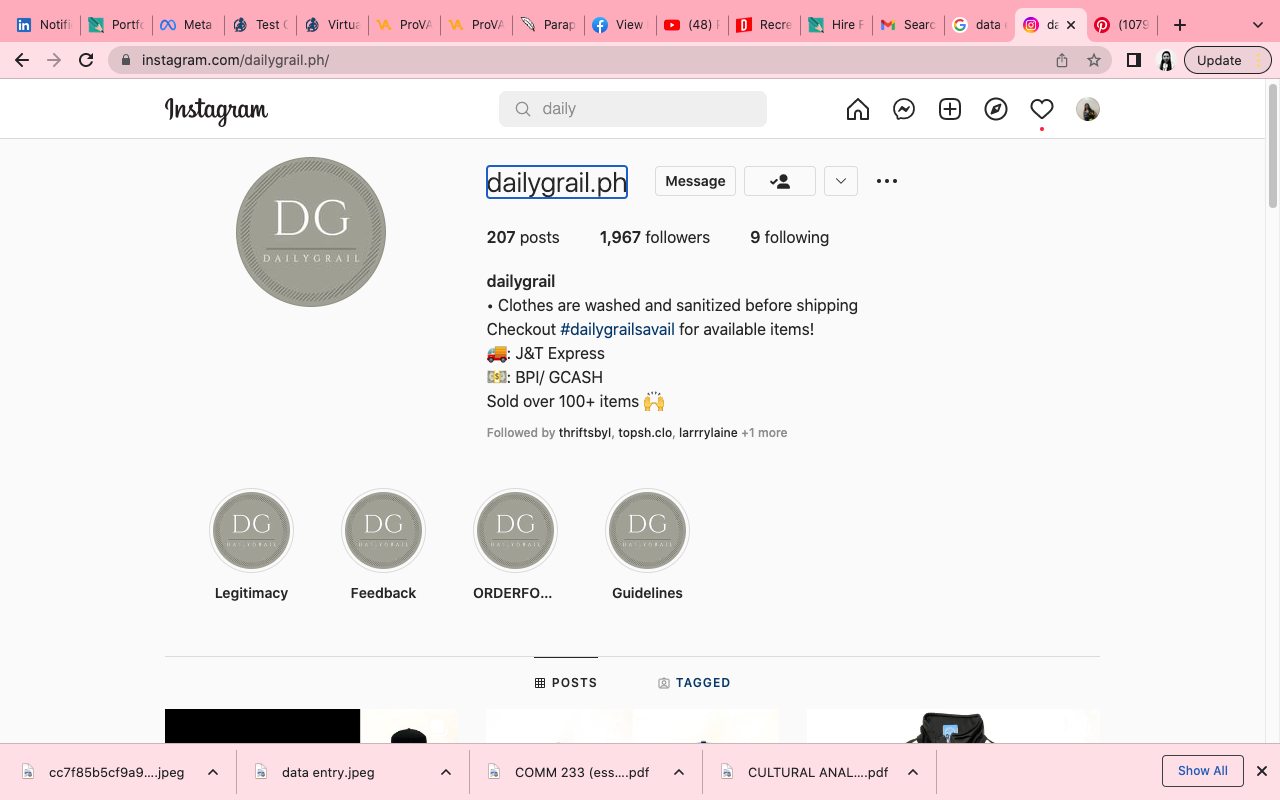This screenshot has width=1280, height=800.
Task: Open the #dailygrailsavail hashtag link
Action: pos(617,329)
